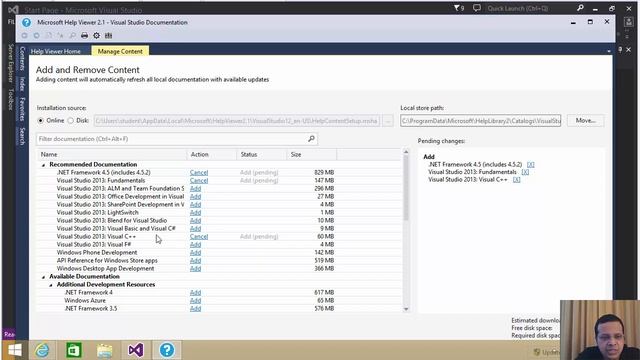This screenshot has width=640, height=360.
Task: Add Visual Studio 2013: LightSwitch documentation
Action: (196, 213)
